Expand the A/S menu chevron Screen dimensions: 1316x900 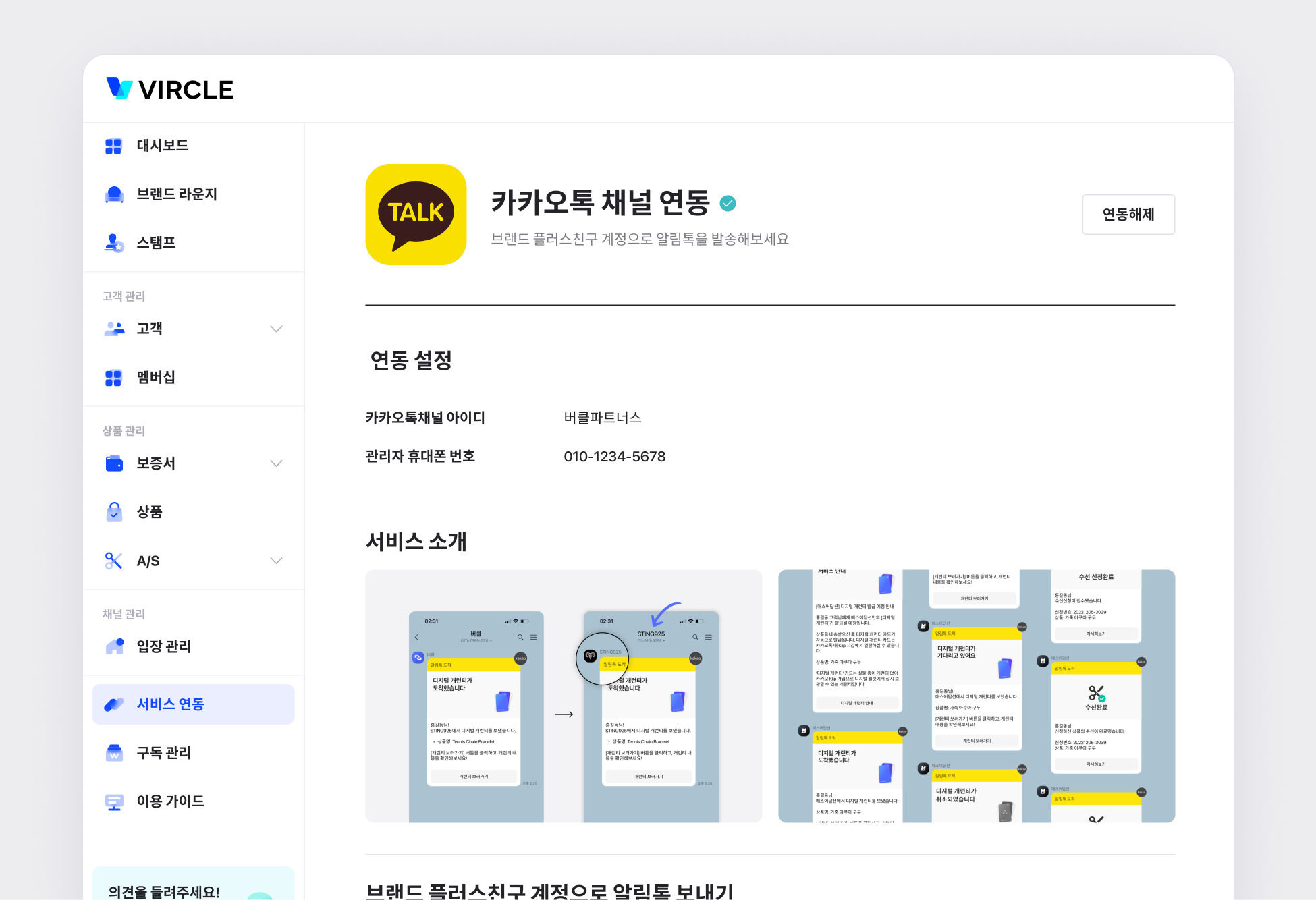(276, 561)
